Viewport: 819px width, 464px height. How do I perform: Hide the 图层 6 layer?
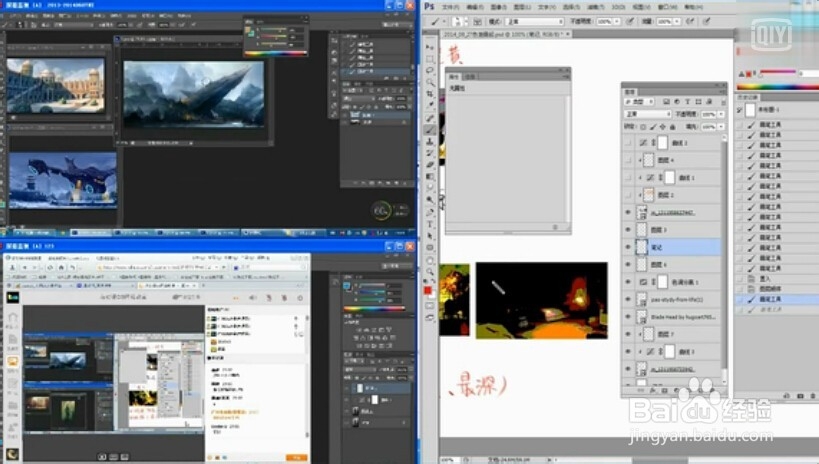click(x=628, y=264)
